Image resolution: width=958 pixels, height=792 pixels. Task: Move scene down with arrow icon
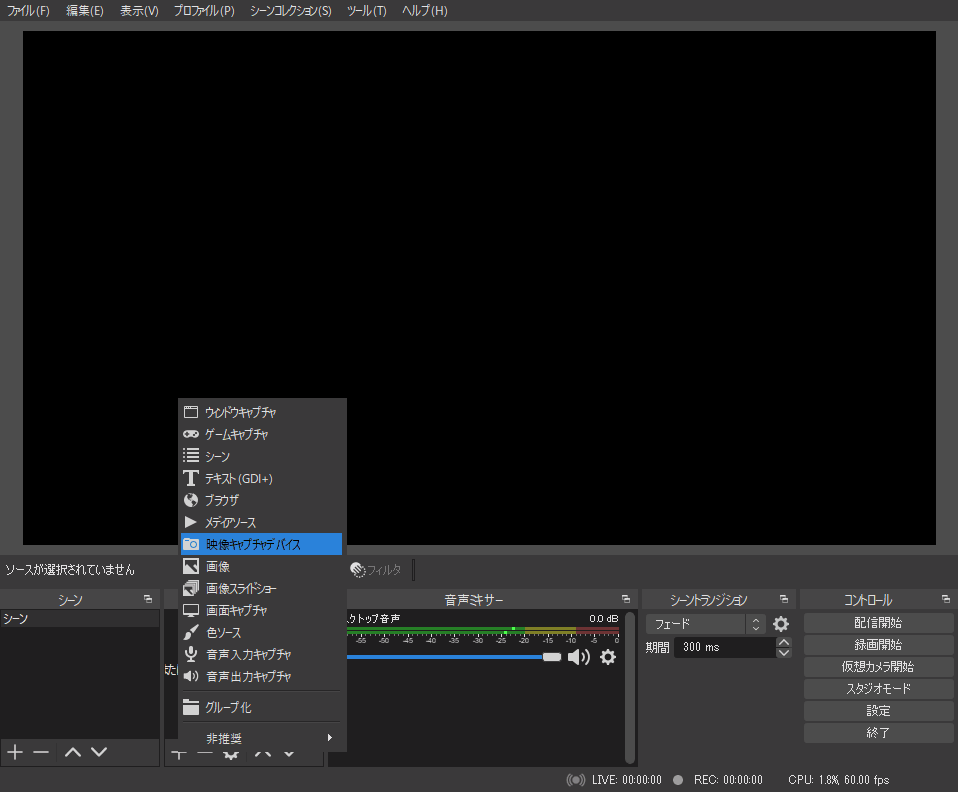pos(99,752)
